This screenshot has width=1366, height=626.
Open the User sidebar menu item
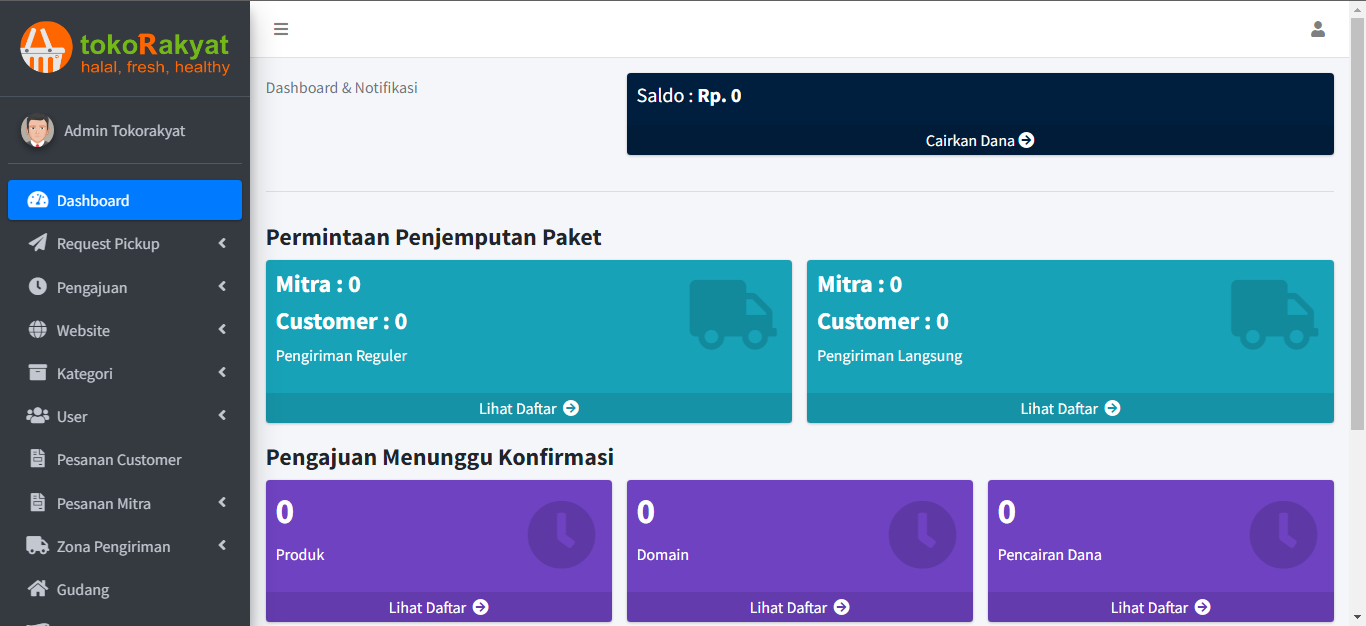tap(72, 416)
